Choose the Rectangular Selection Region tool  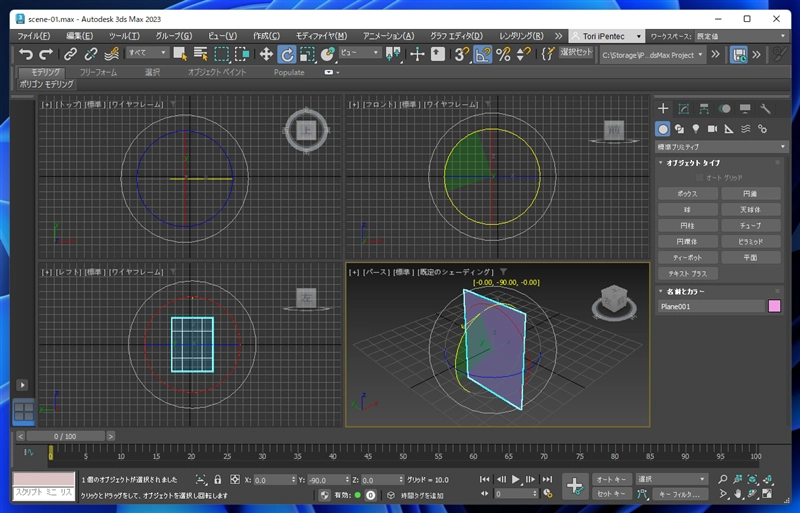click(x=221, y=54)
